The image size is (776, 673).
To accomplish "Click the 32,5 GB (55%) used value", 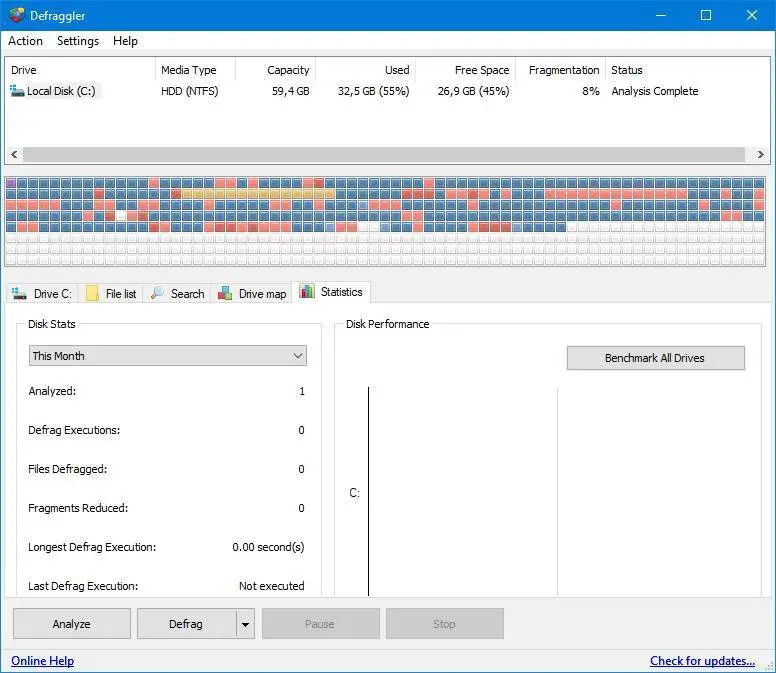I will [x=374, y=91].
